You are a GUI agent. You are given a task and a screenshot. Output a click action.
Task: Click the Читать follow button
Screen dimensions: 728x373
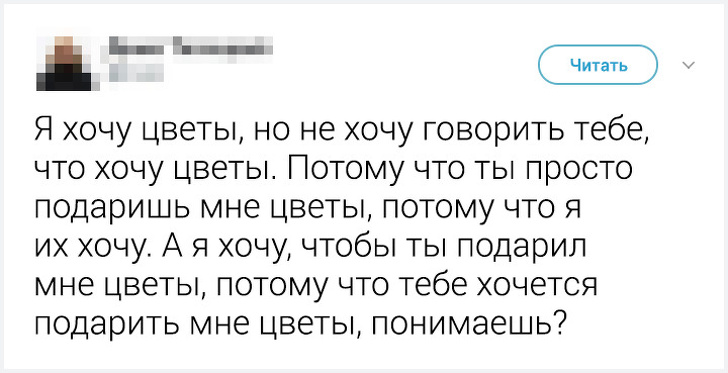point(598,65)
